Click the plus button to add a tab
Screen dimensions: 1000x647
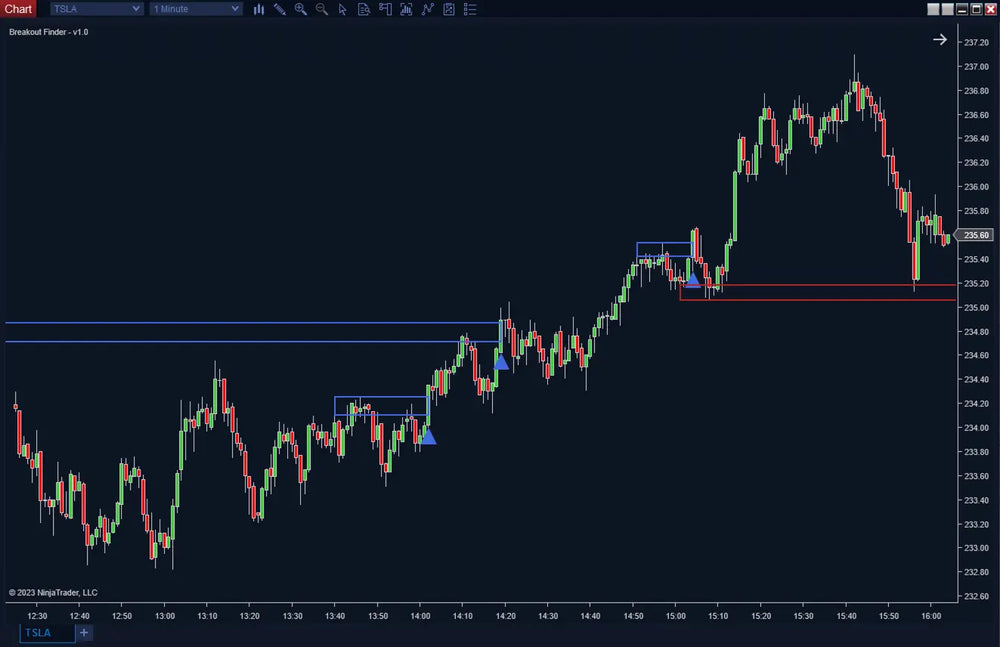[83, 632]
